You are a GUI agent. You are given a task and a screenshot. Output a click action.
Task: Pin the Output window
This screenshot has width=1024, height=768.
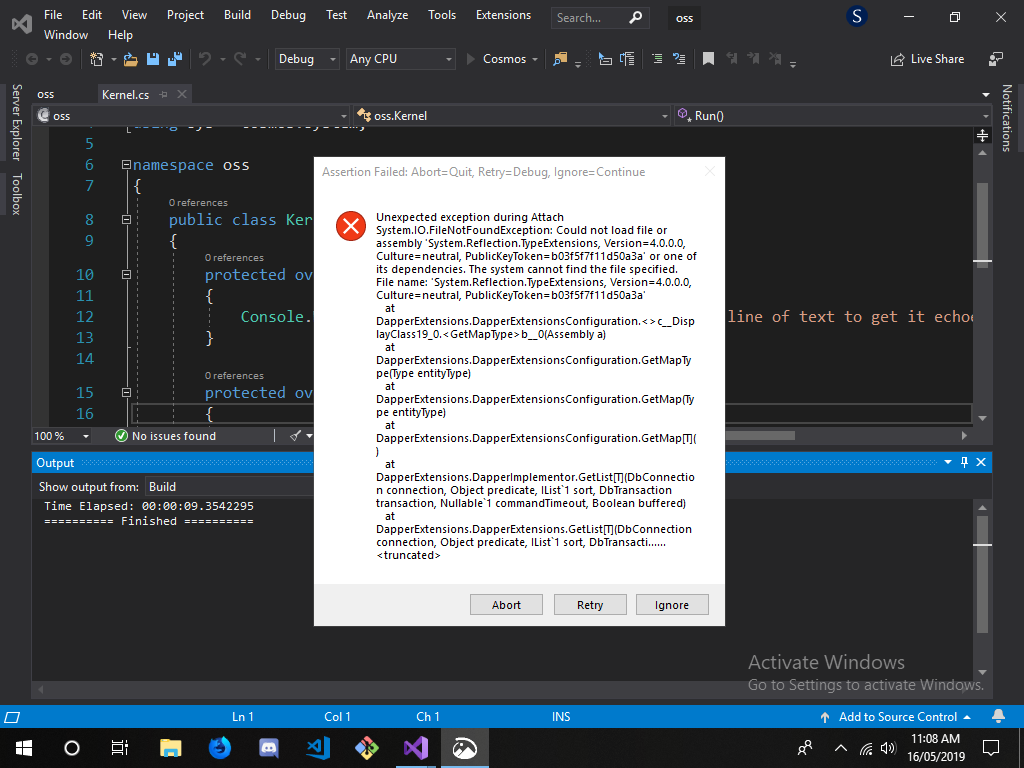click(963, 461)
